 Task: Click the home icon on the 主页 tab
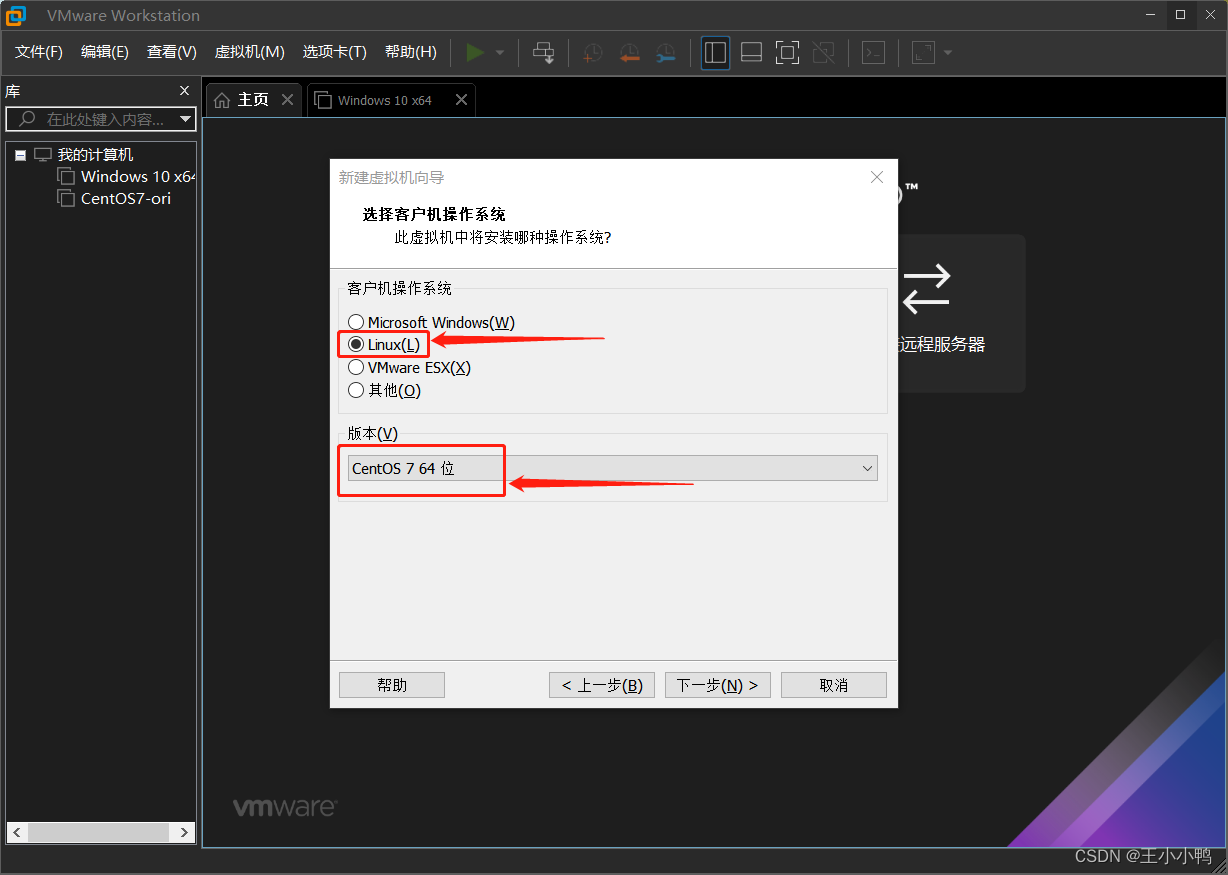coord(222,100)
